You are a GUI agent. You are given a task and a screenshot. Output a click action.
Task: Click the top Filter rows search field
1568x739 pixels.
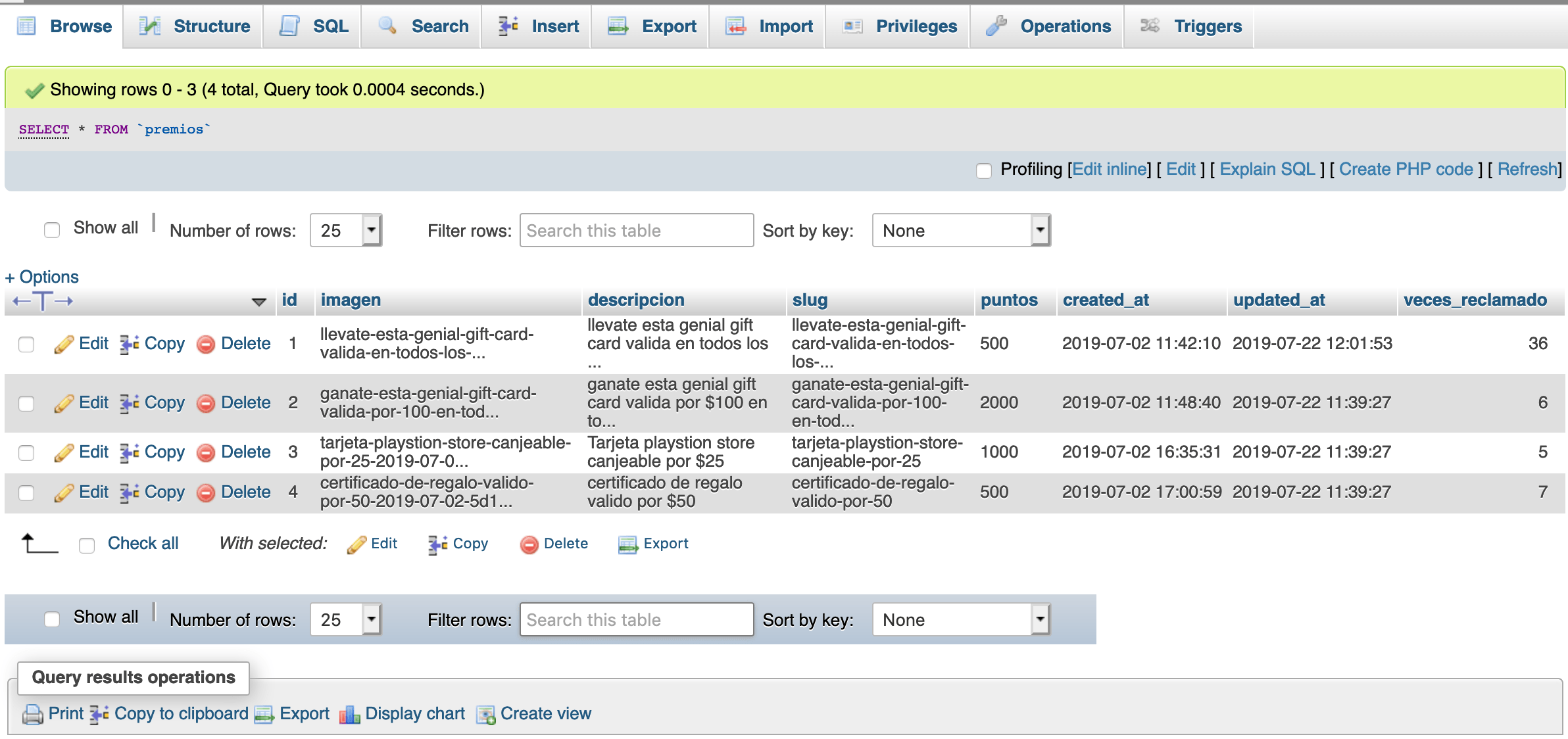tap(636, 230)
